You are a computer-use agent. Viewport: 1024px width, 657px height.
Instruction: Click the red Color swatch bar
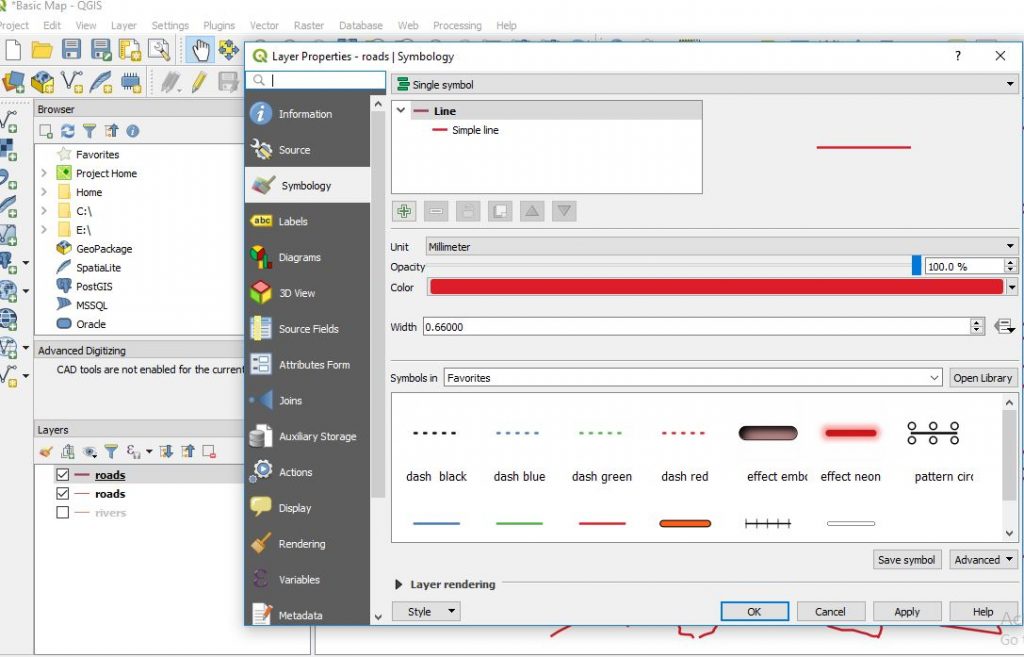(715, 287)
